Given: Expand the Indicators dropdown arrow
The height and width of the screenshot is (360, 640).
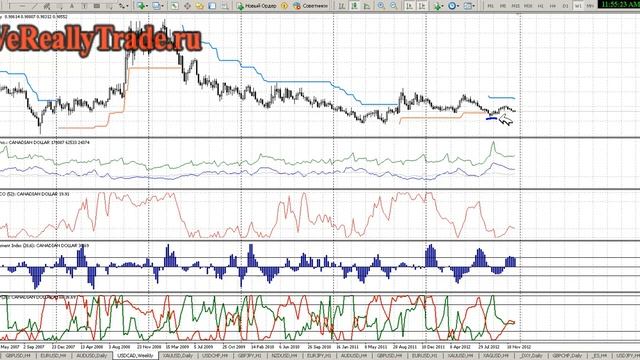Looking at the screenshot, I should pyautogui.click(x=442, y=6).
